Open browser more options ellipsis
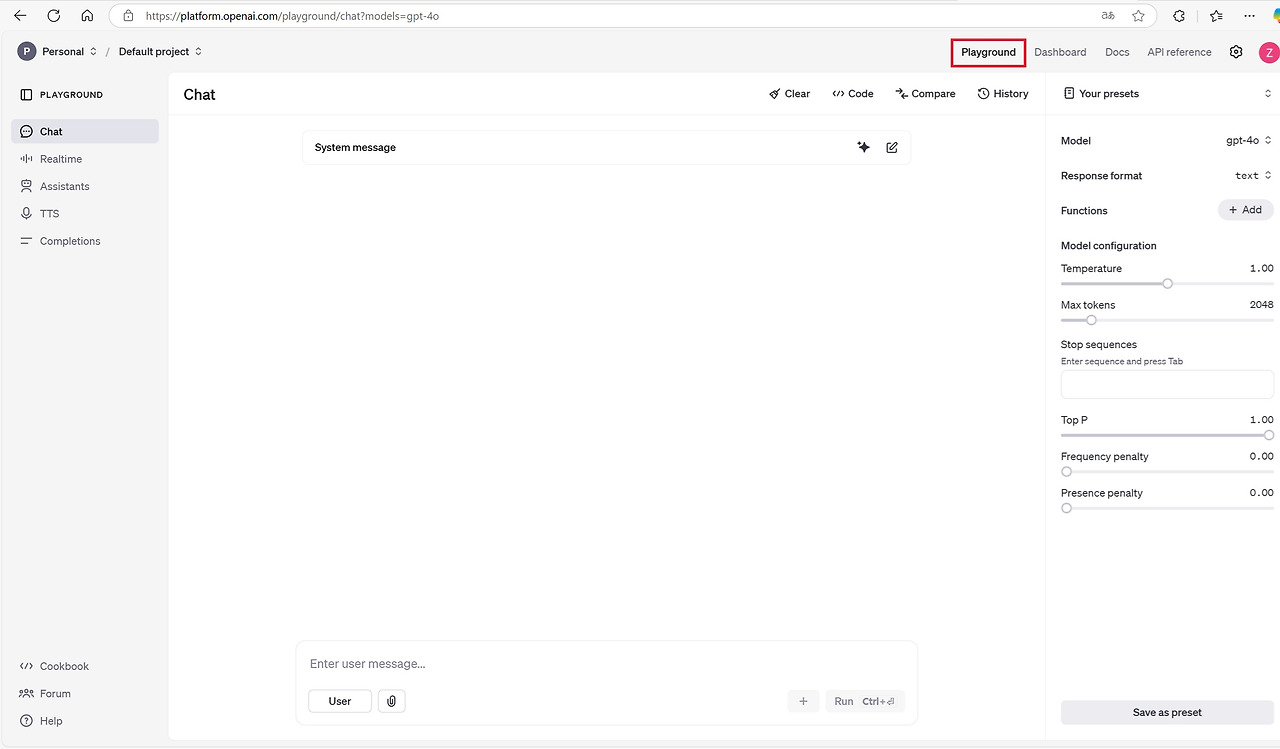The image size is (1280, 749). (x=1249, y=16)
